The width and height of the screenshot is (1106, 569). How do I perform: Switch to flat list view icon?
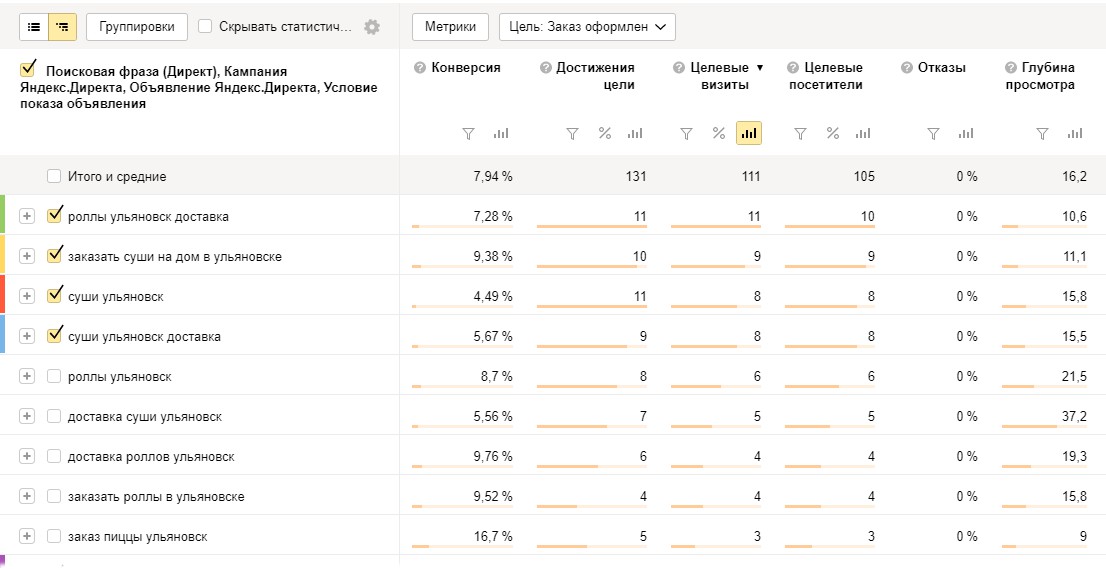click(34, 27)
